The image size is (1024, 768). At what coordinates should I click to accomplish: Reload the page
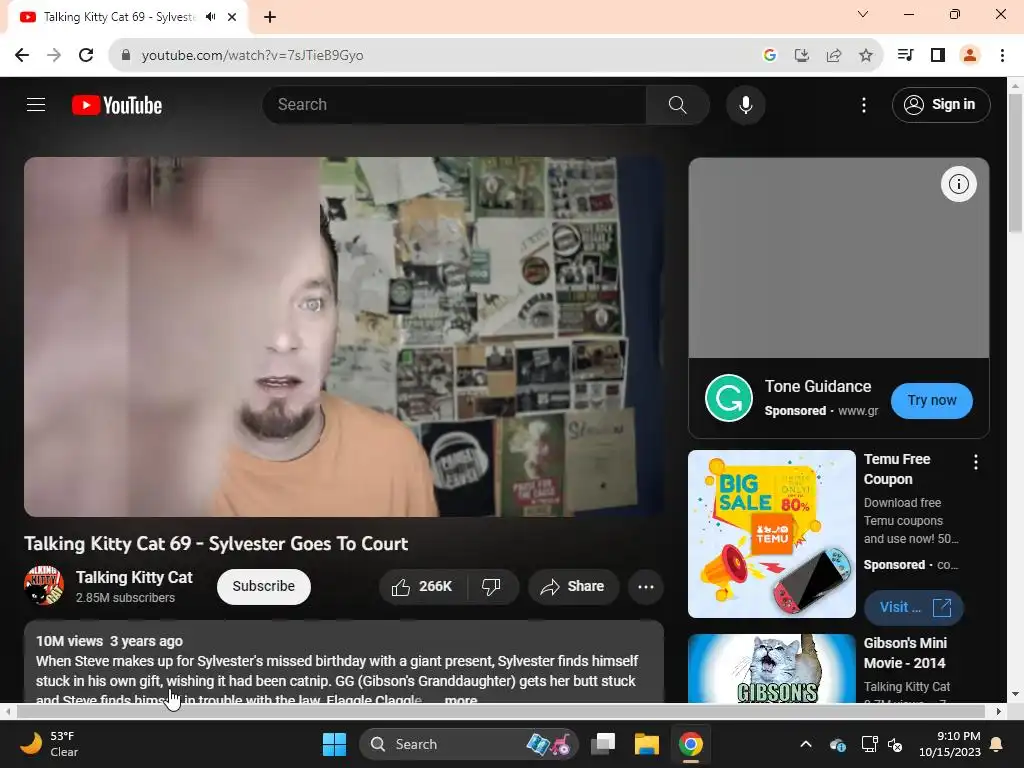pyautogui.click(x=86, y=55)
